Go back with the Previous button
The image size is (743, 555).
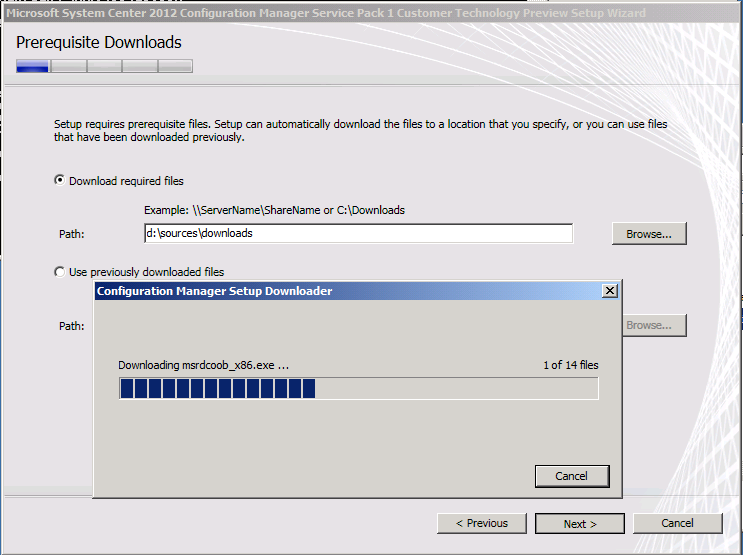point(481,523)
